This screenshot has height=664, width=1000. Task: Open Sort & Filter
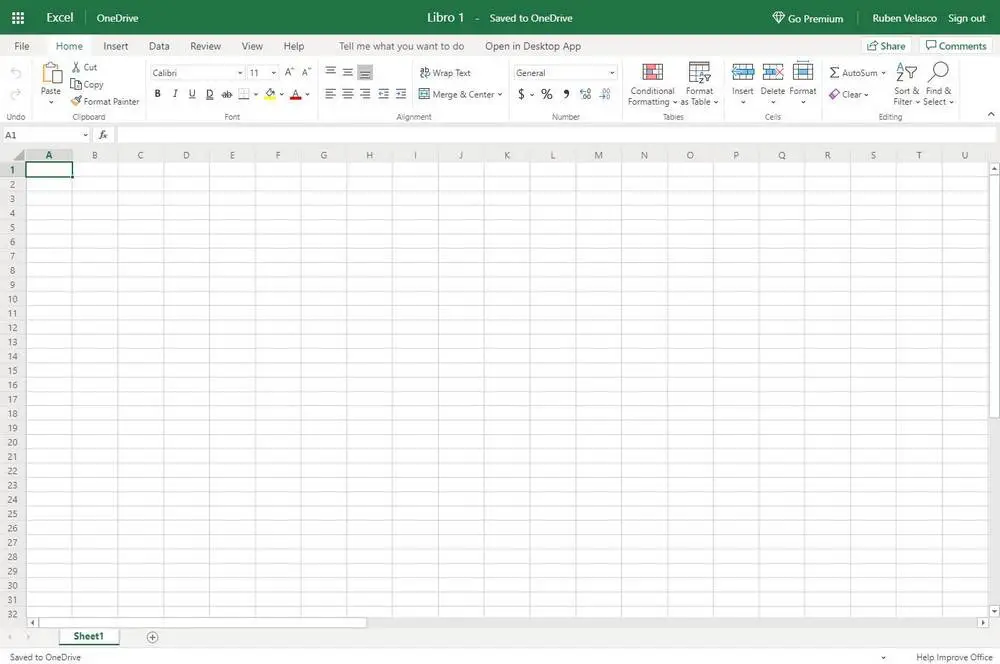click(906, 84)
